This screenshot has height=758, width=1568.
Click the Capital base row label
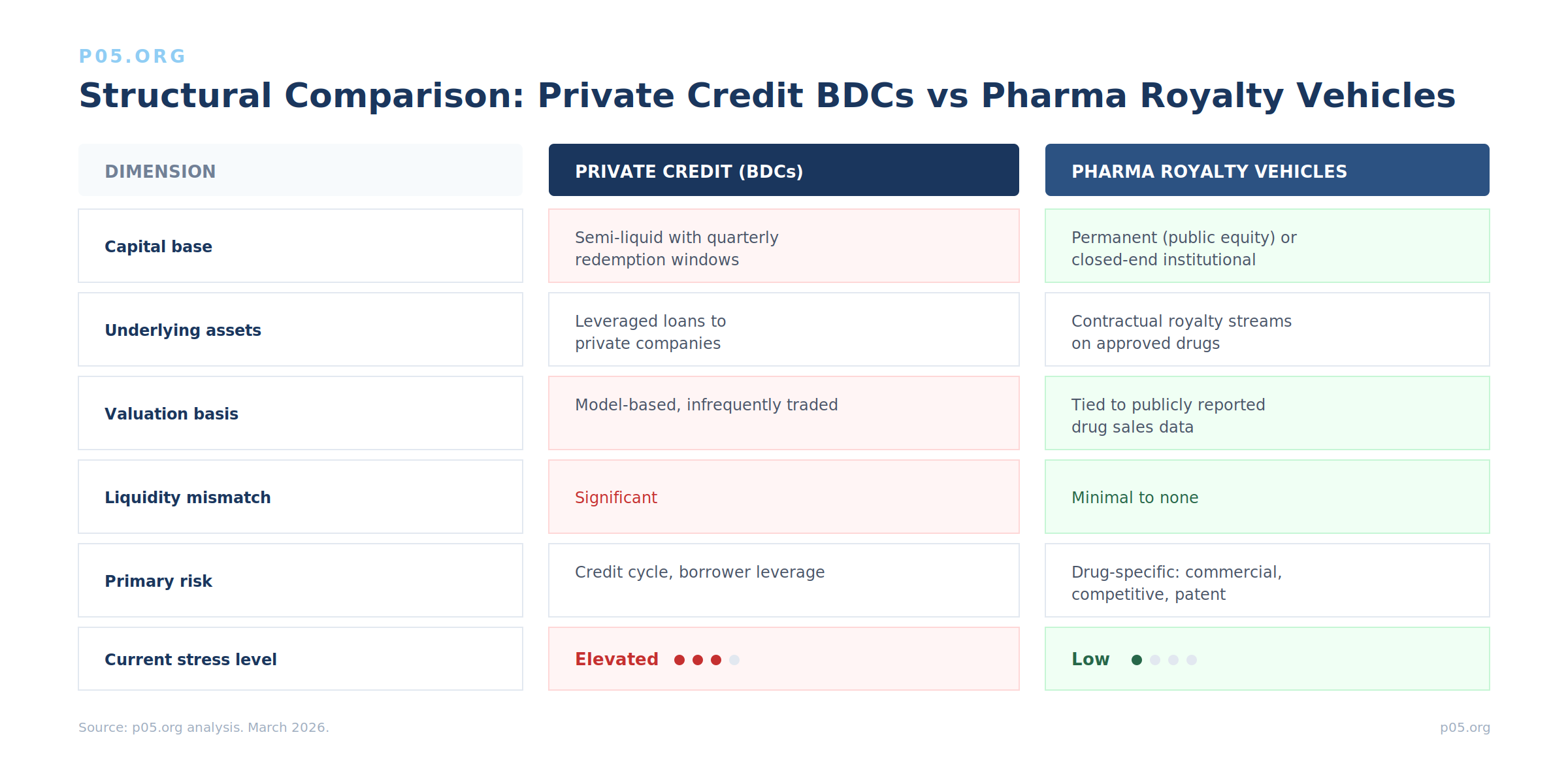click(158, 246)
